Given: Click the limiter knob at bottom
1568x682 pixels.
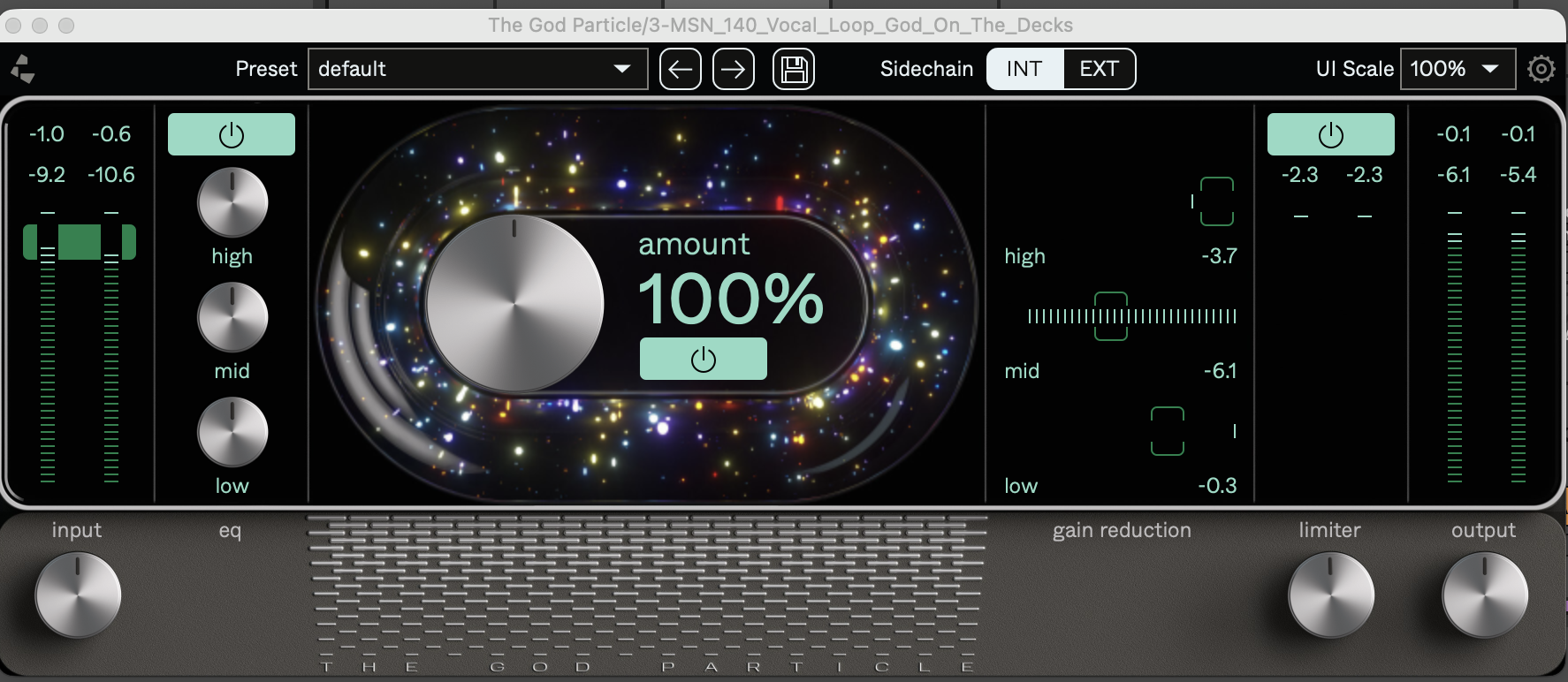Looking at the screenshot, I should click(1330, 595).
